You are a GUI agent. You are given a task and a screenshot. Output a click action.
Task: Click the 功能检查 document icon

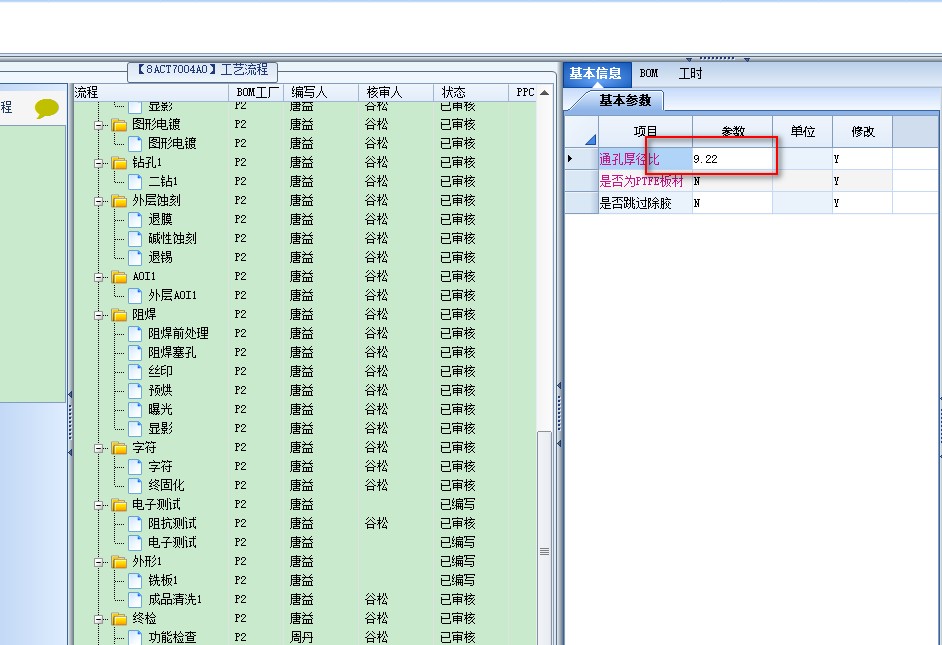(x=135, y=637)
